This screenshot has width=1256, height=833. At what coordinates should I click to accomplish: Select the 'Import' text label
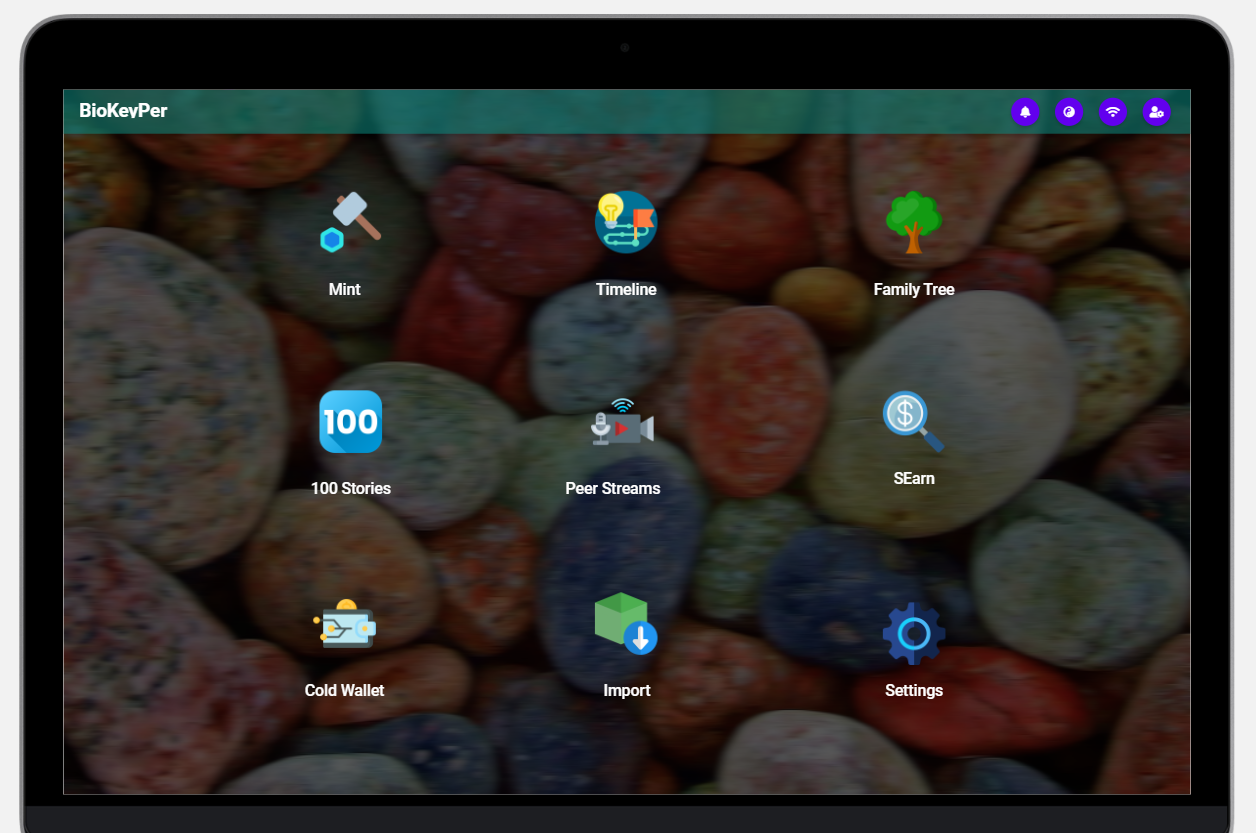click(x=627, y=690)
